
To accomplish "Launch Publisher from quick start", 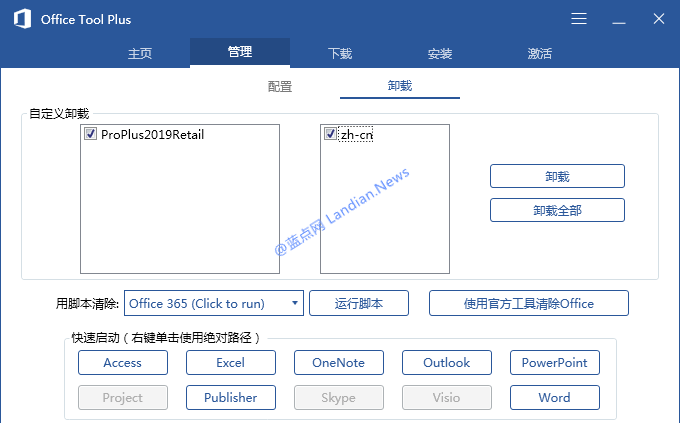I will pyautogui.click(x=231, y=397).
